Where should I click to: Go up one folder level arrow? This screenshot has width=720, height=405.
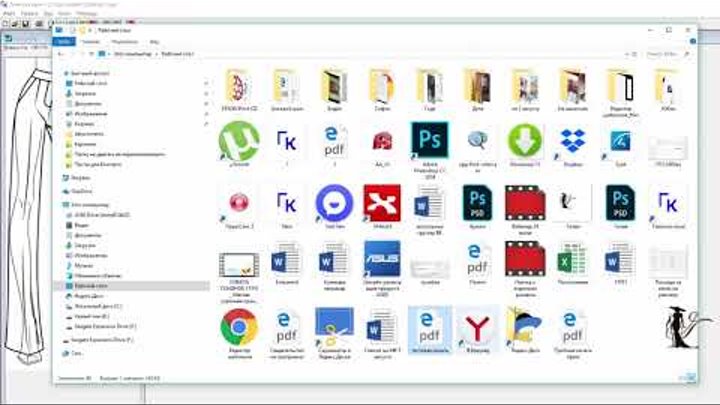(91, 54)
